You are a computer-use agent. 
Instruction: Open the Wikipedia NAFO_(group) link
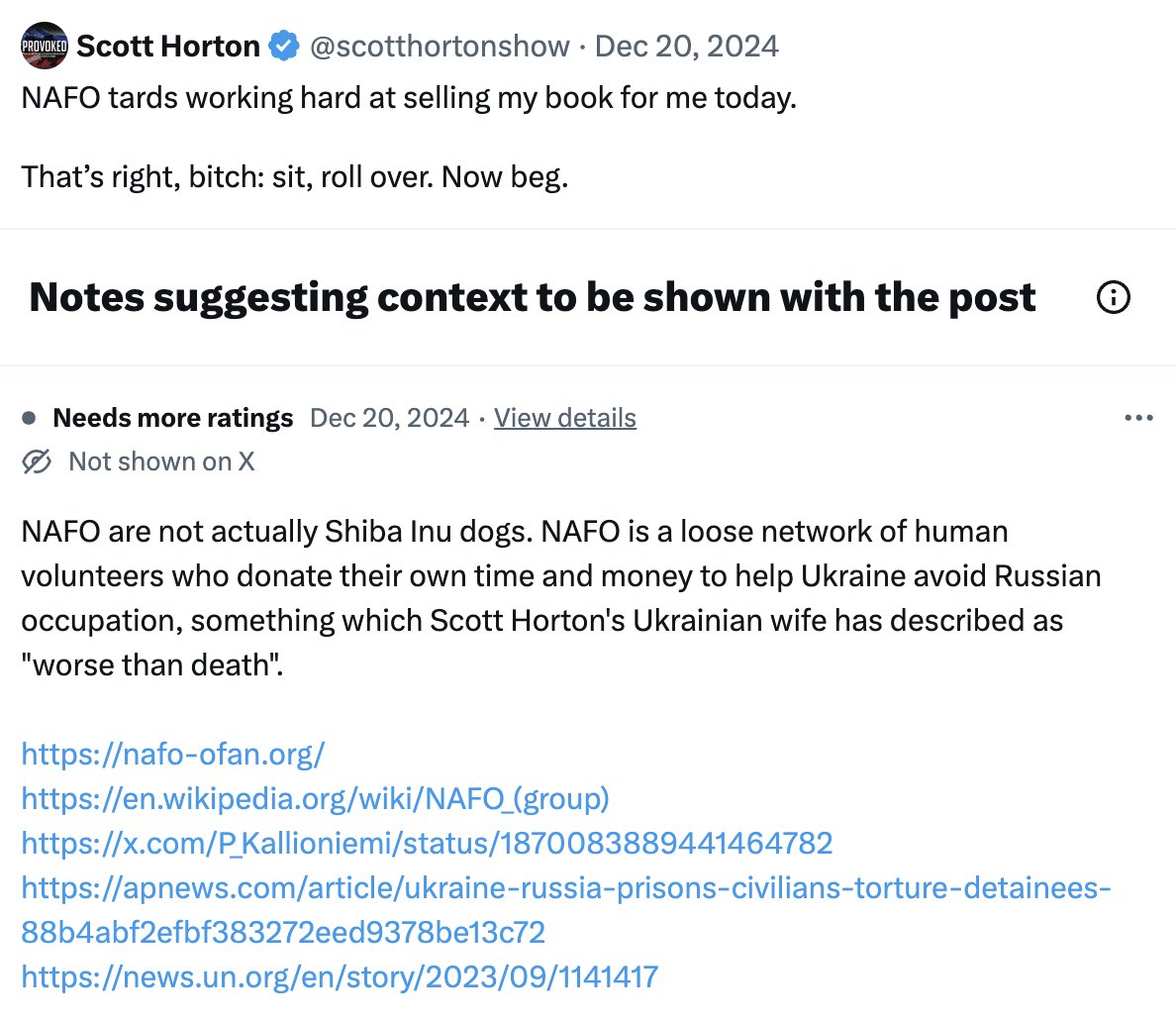(x=315, y=798)
